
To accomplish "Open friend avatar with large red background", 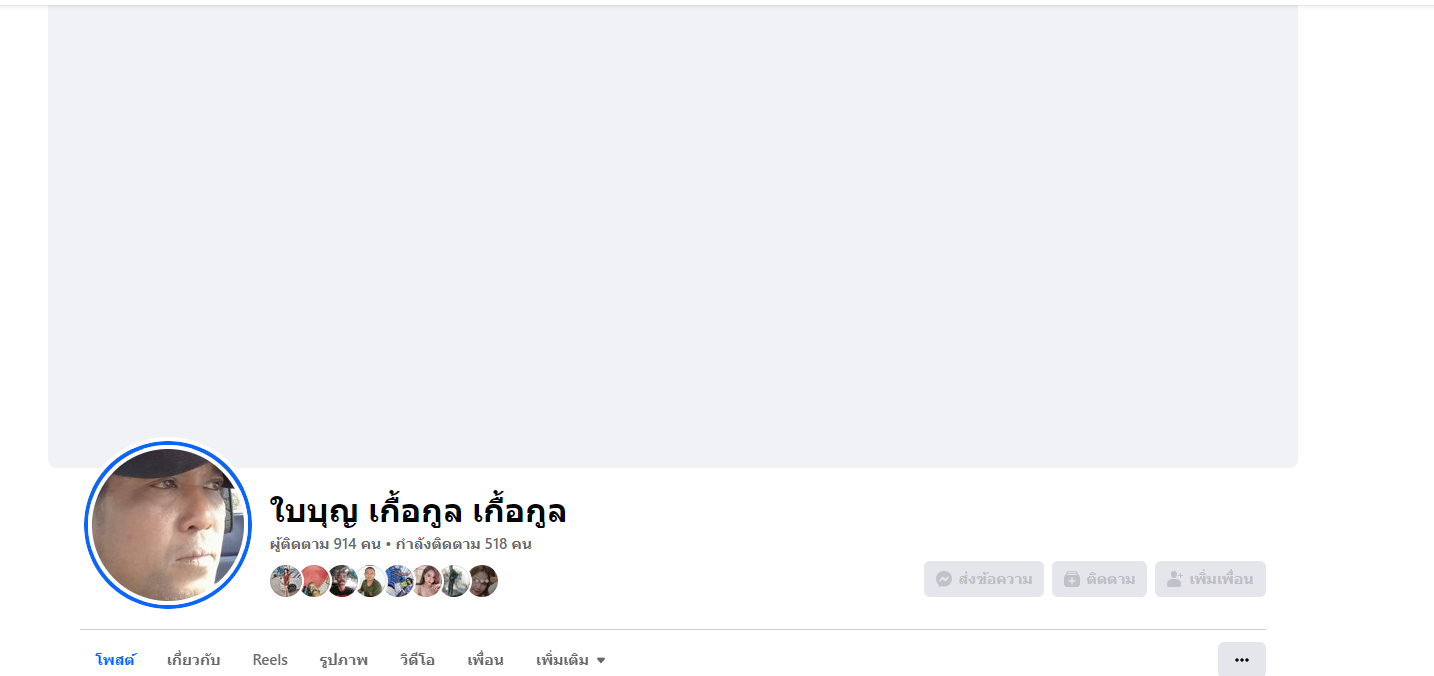I will coord(314,581).
